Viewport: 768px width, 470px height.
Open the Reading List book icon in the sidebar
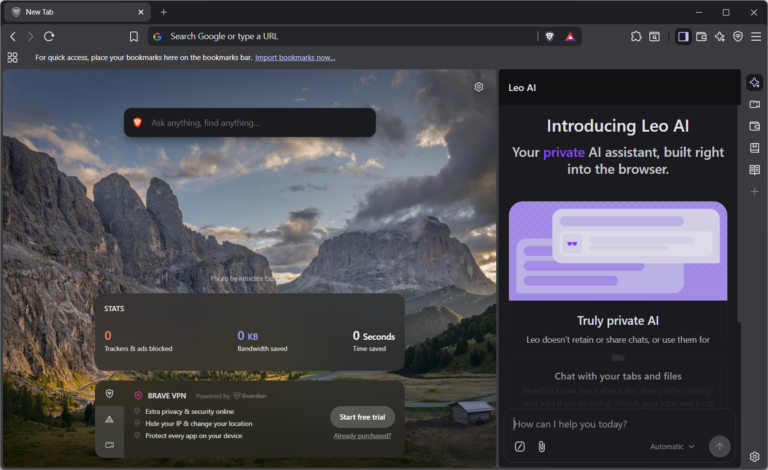(755, 170)
